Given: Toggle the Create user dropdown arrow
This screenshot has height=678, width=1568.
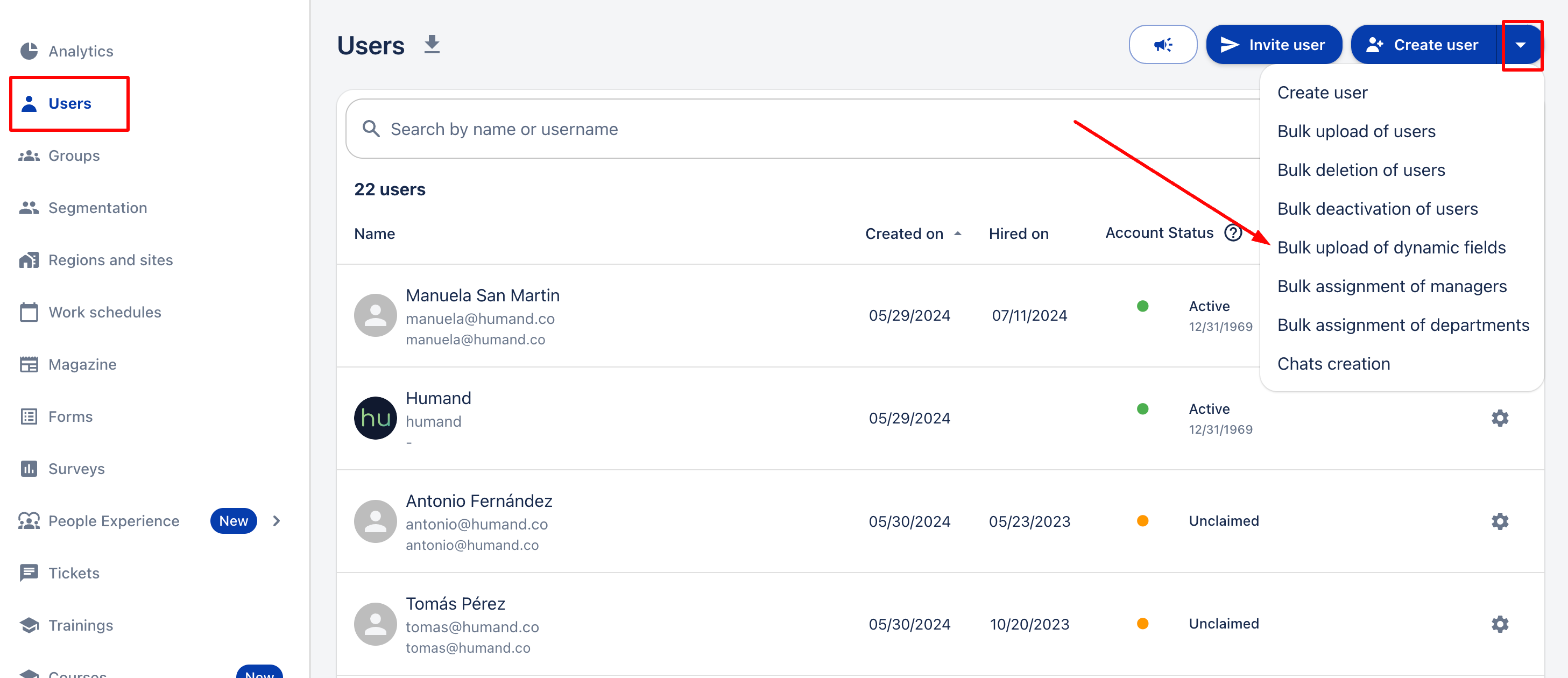Looking at the screenshot, I should click(x=1520, y=45).
